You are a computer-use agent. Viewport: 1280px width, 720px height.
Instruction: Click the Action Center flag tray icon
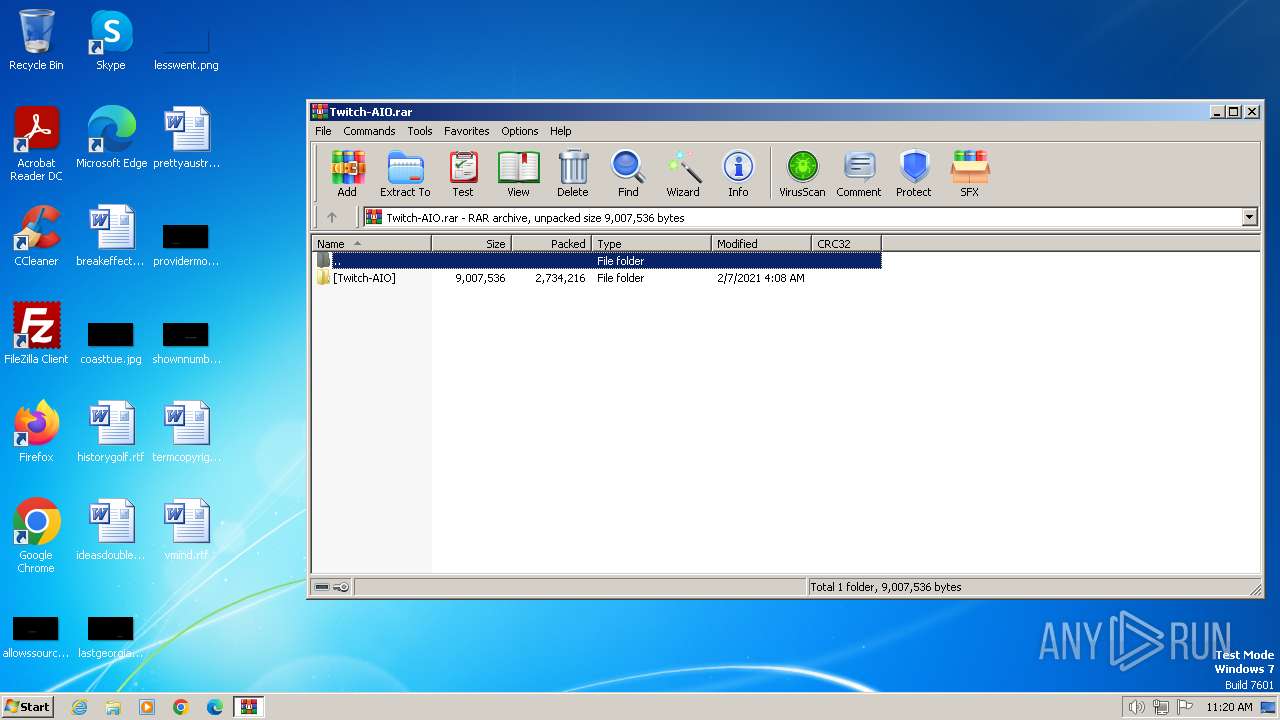pos(1185,707)
